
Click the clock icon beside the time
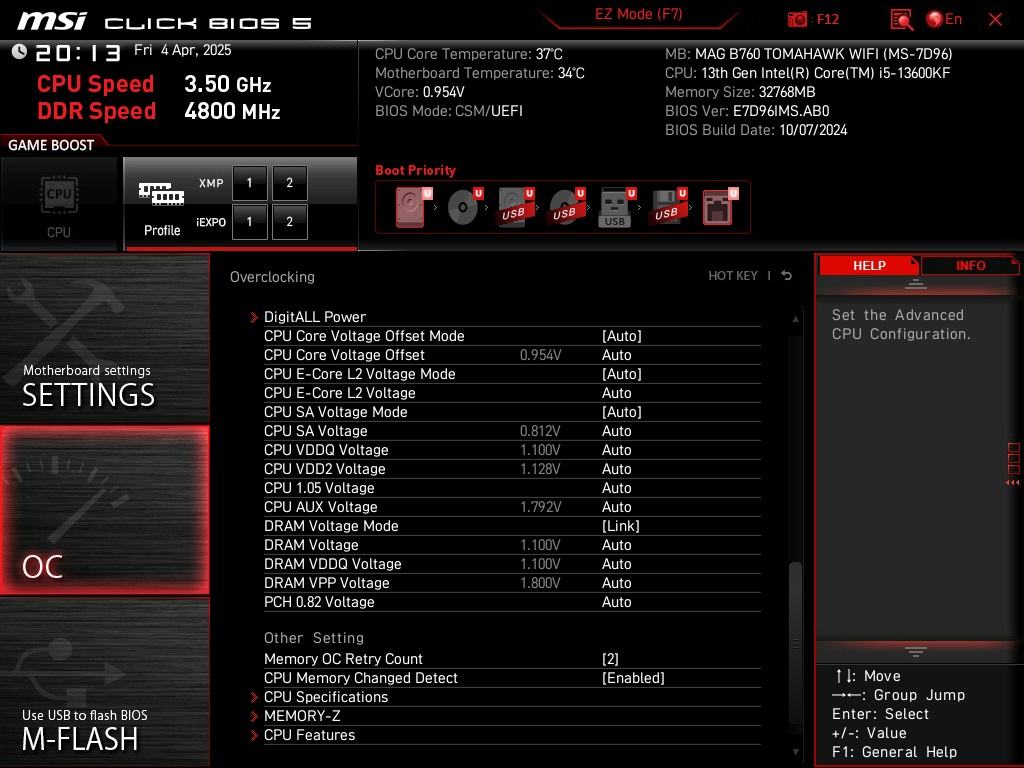click(19, 51)
